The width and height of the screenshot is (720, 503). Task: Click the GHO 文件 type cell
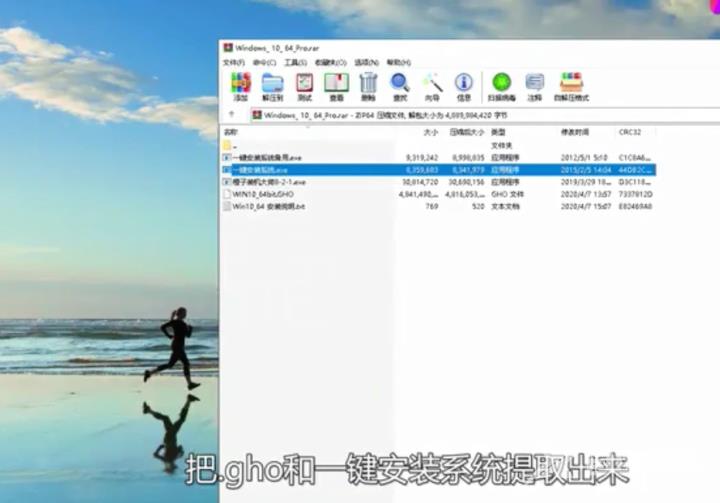coord(507,194)
